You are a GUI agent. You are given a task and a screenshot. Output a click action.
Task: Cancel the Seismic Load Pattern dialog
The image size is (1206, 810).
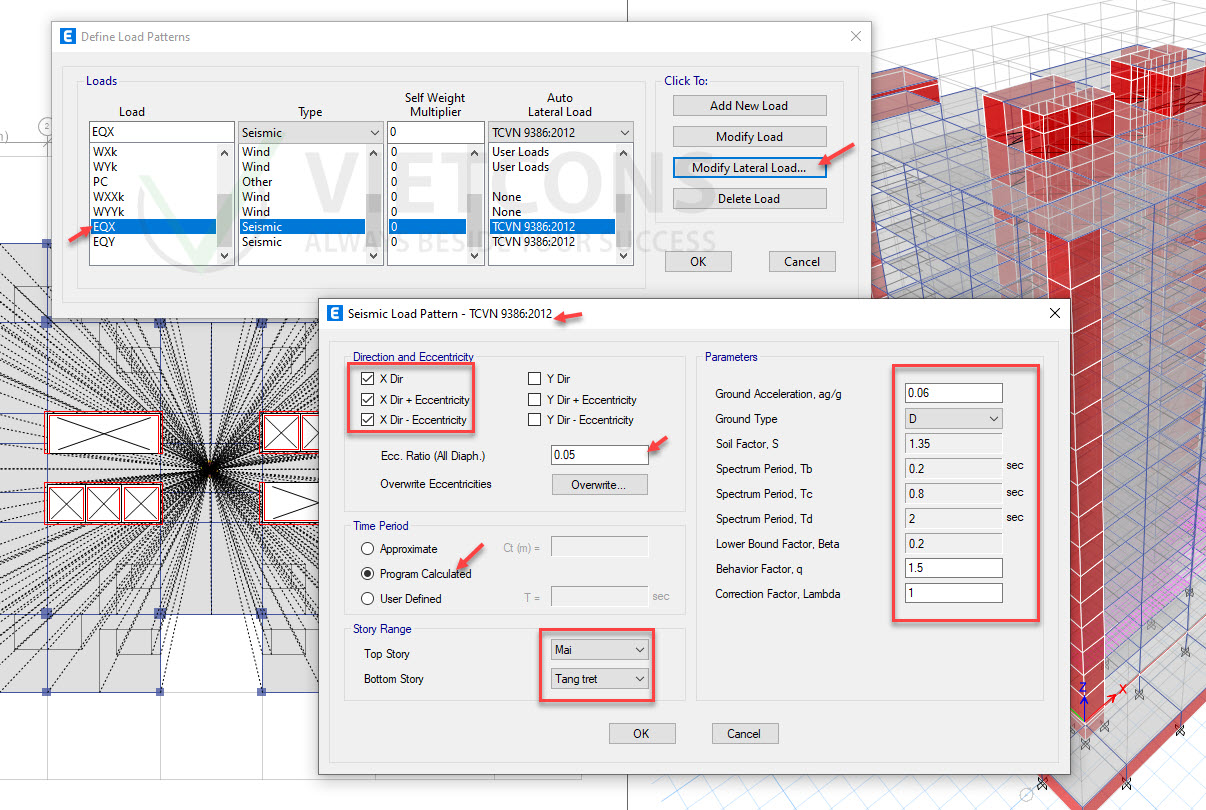click(744, 734)
